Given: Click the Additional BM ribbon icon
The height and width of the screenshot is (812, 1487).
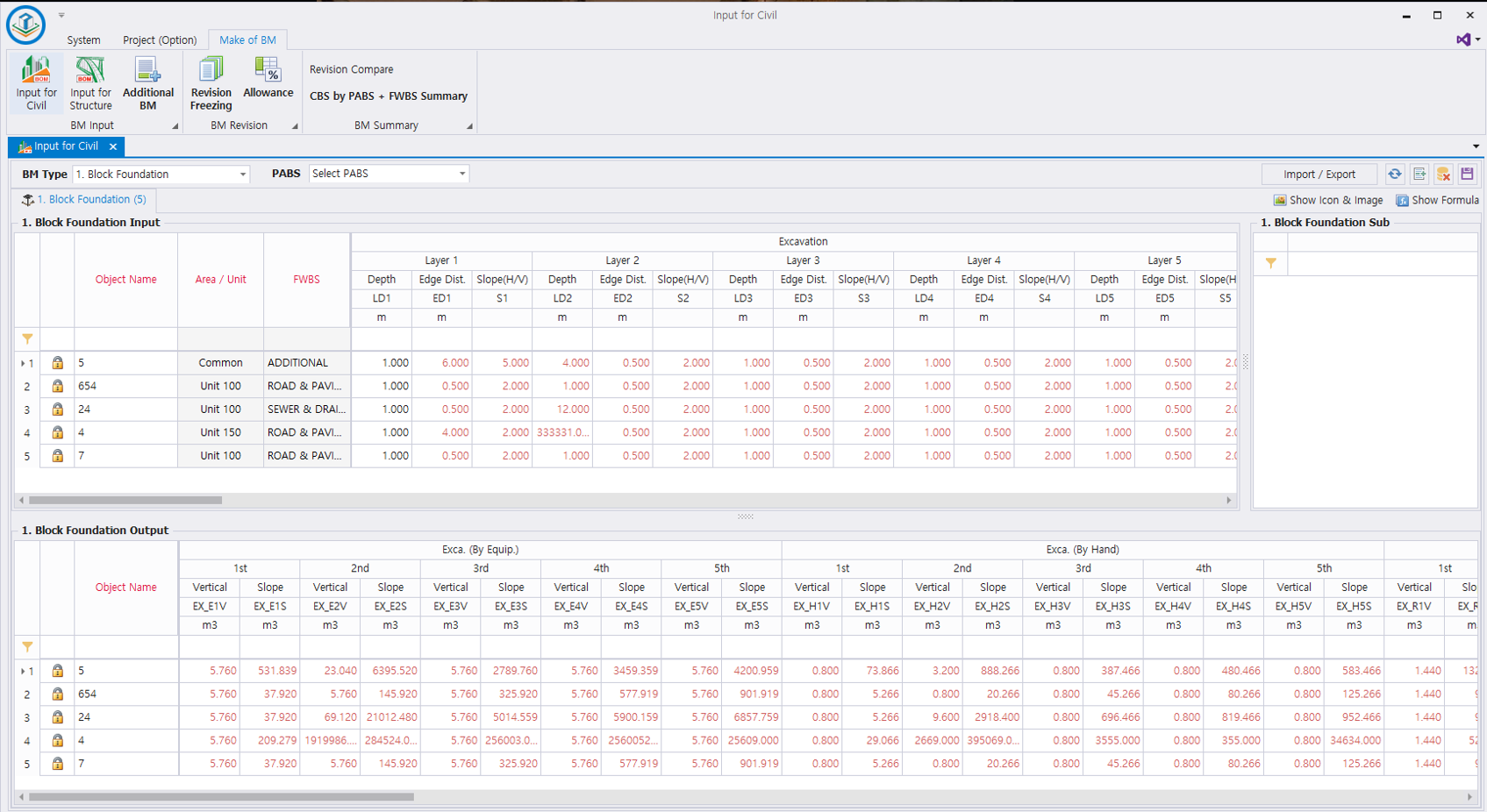Looking at the screenshot, I should (147, 83).
